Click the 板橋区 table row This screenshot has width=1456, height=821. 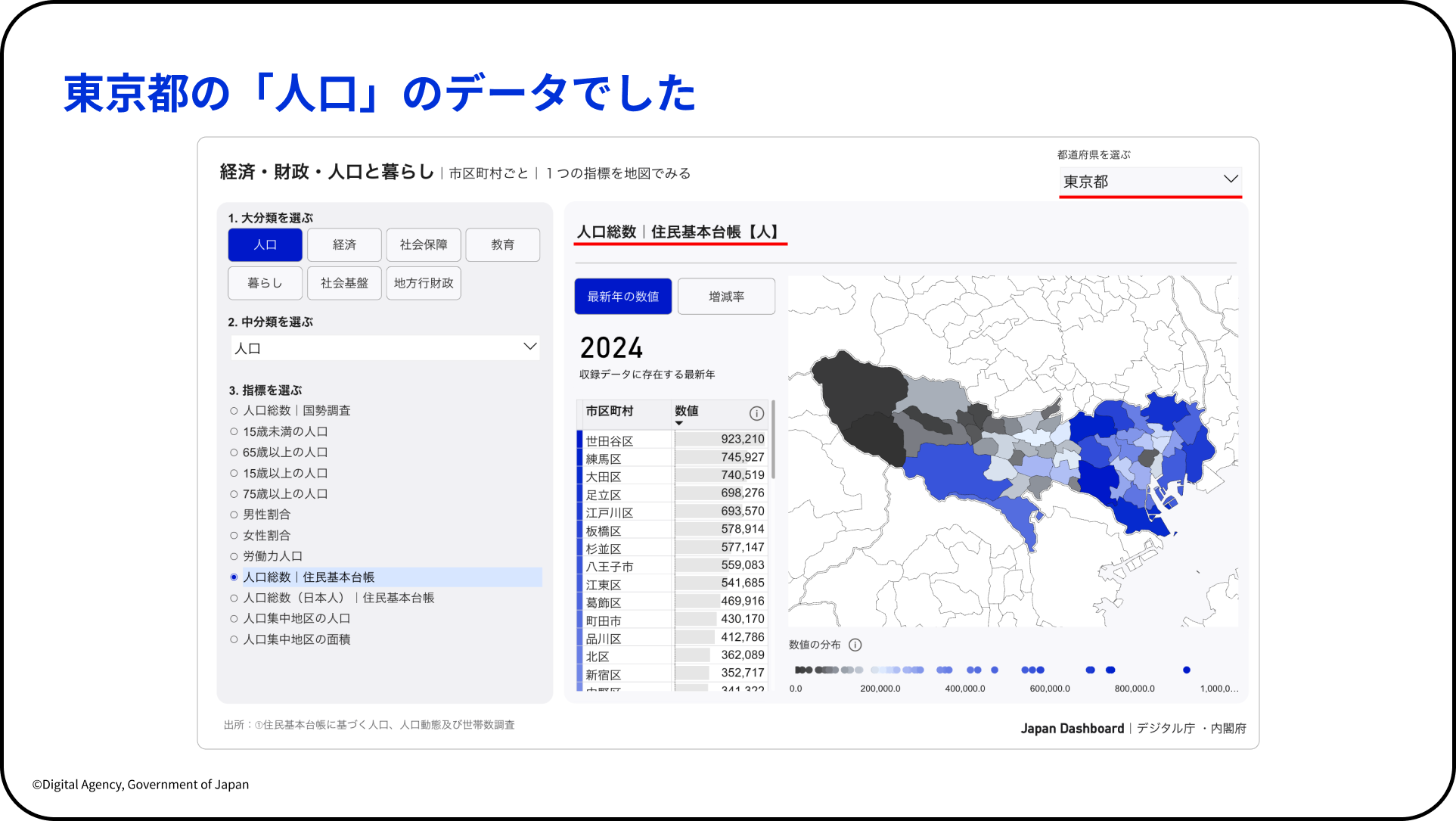[672, 530]
